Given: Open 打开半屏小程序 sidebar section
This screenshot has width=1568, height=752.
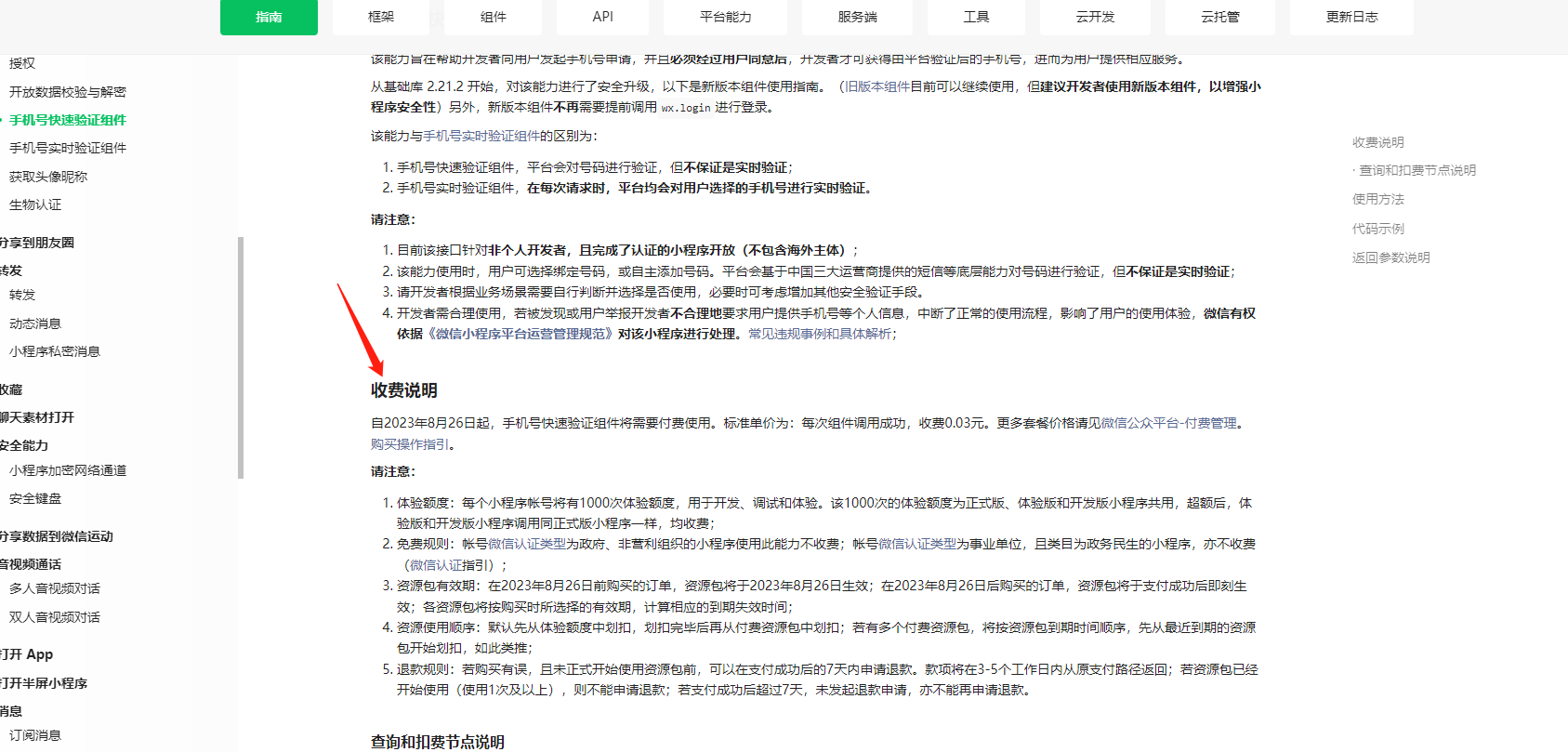Looking at the screenshot, I should click(44, 683).
